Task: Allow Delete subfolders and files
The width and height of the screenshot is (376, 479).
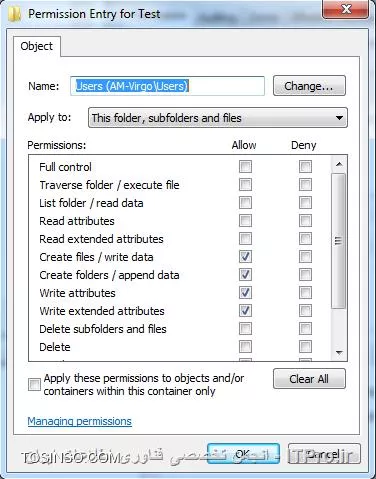Action: click(x=245, y=329)
